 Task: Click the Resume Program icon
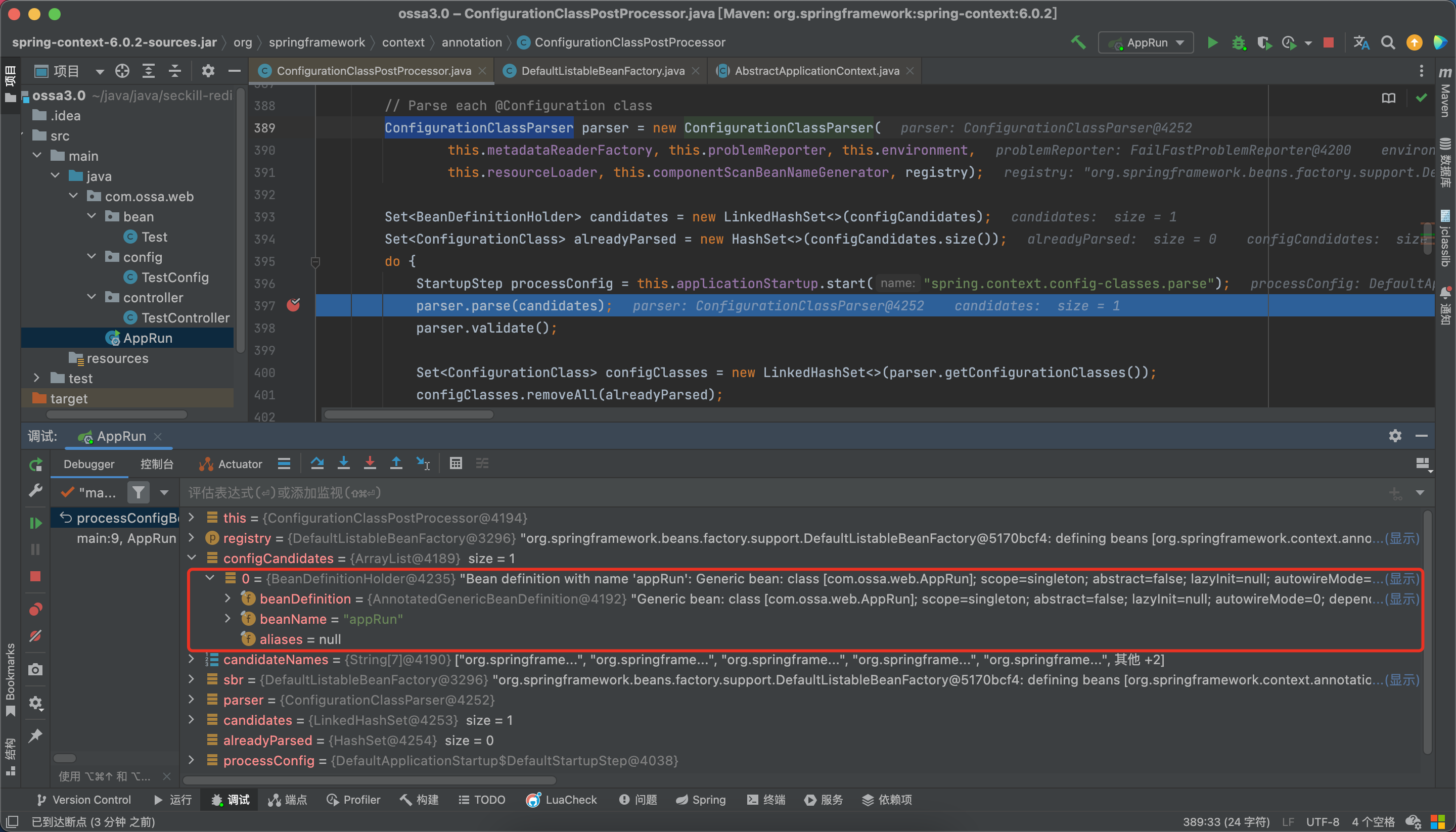point(35,523)
